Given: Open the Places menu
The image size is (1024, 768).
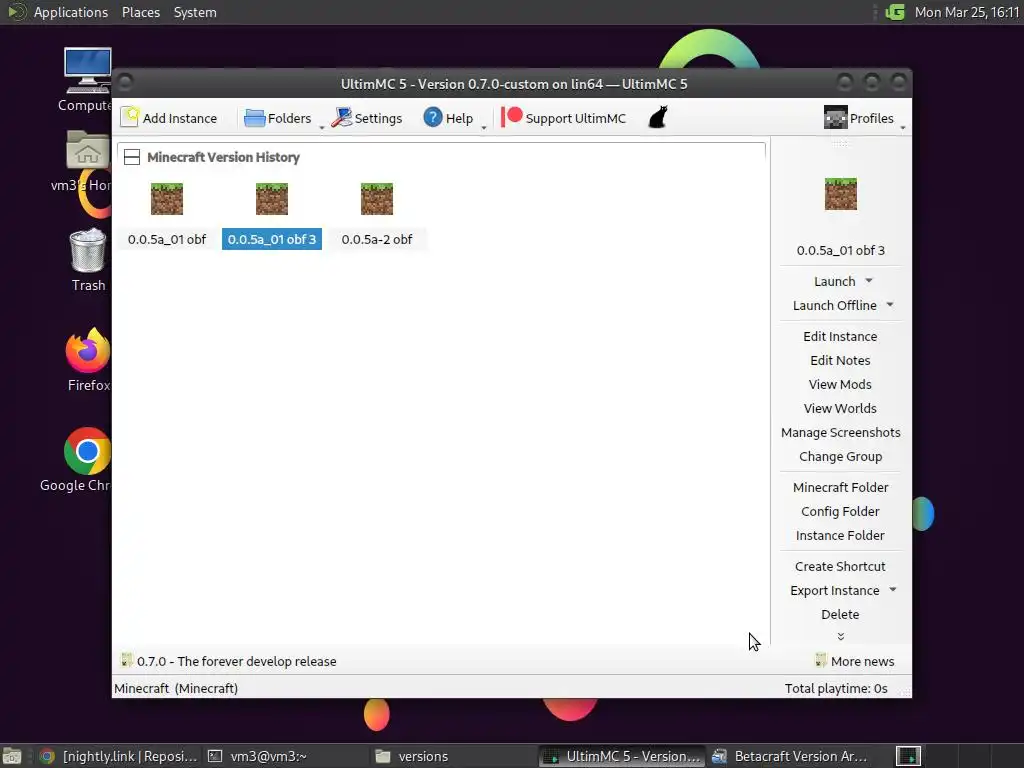Looking at the screenshot, I should click(140, 12).
